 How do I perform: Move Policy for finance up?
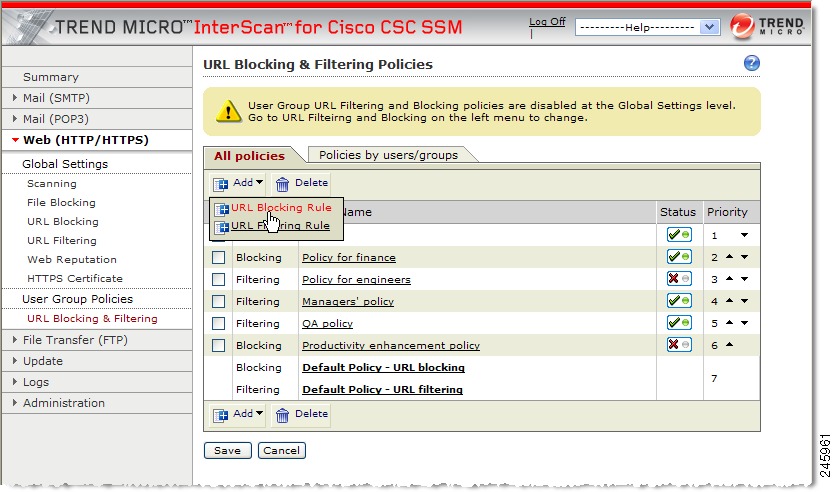(x=729, y=257)
